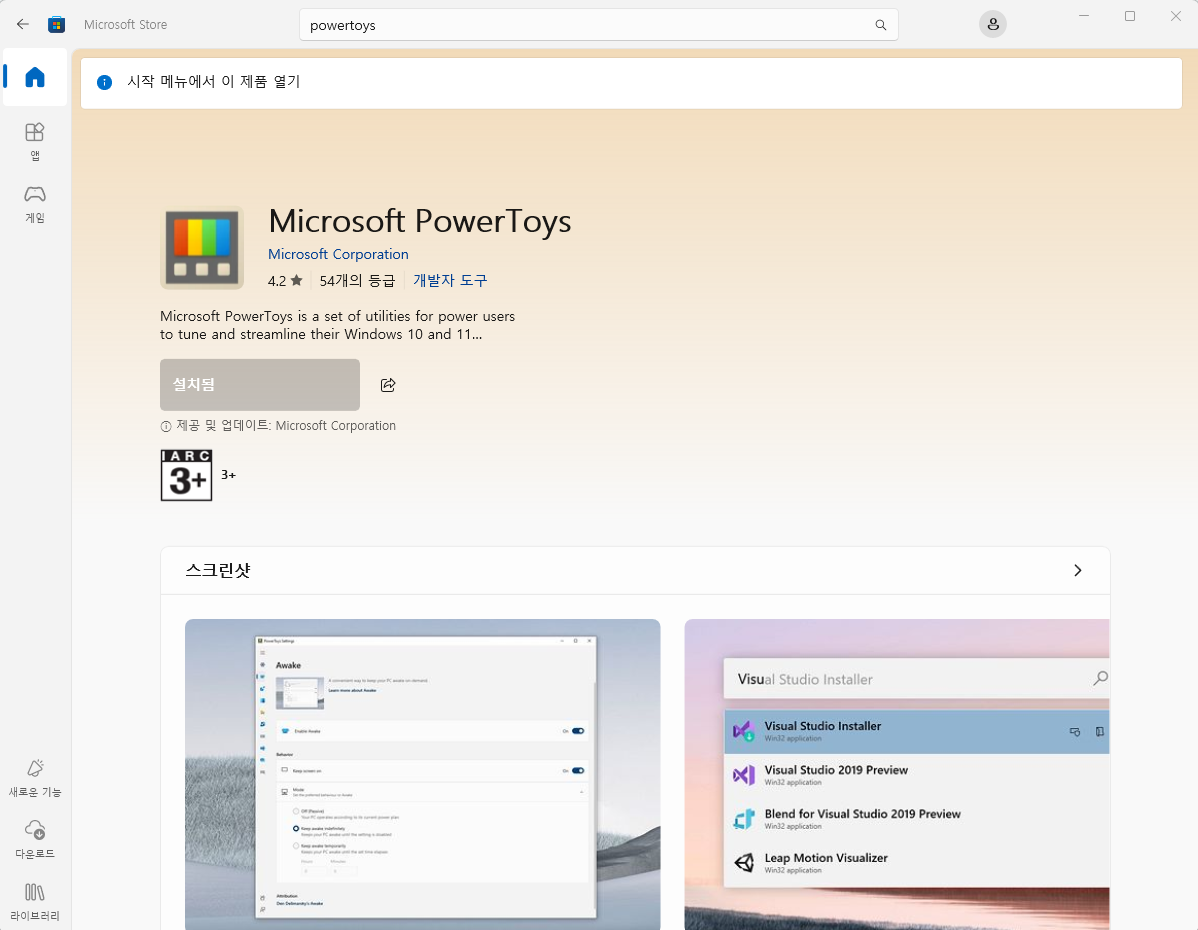Viewport: 1198px width, 930px height.
Task: Click the 스크린샷 section heading
Action: click(219, 570)
